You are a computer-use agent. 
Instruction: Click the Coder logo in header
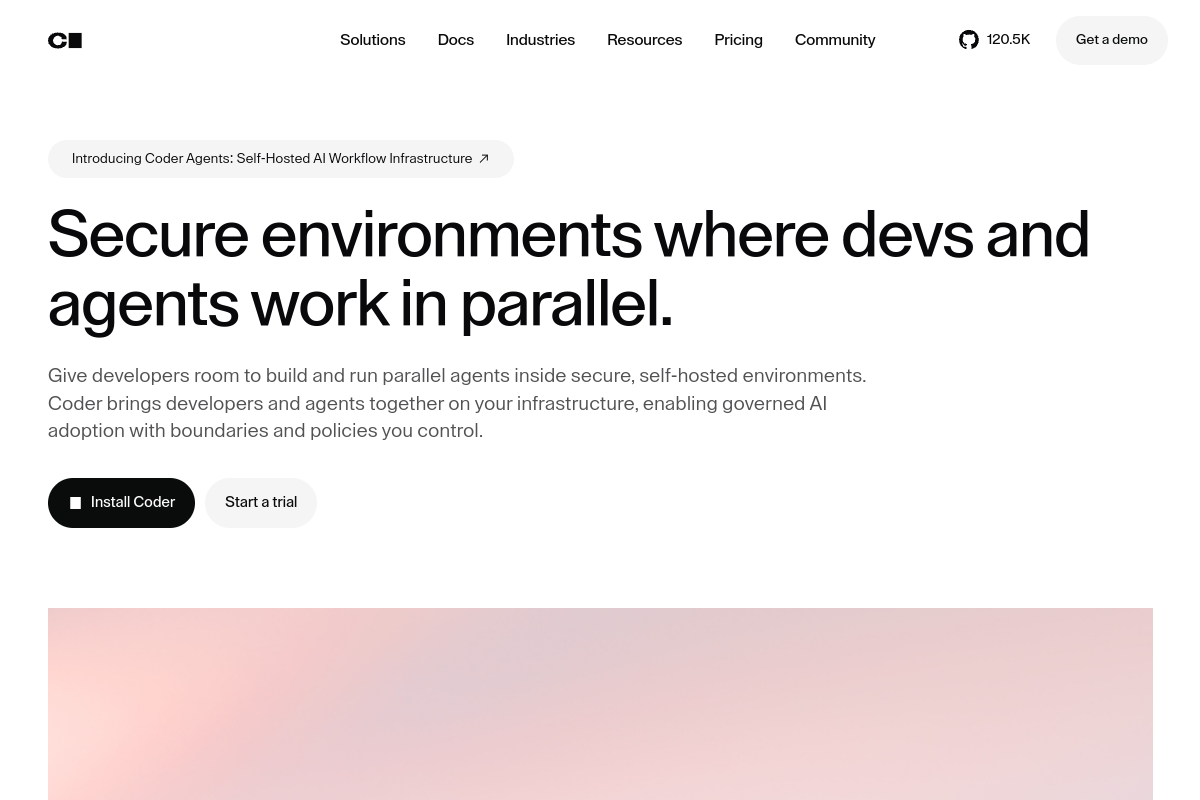65,41
